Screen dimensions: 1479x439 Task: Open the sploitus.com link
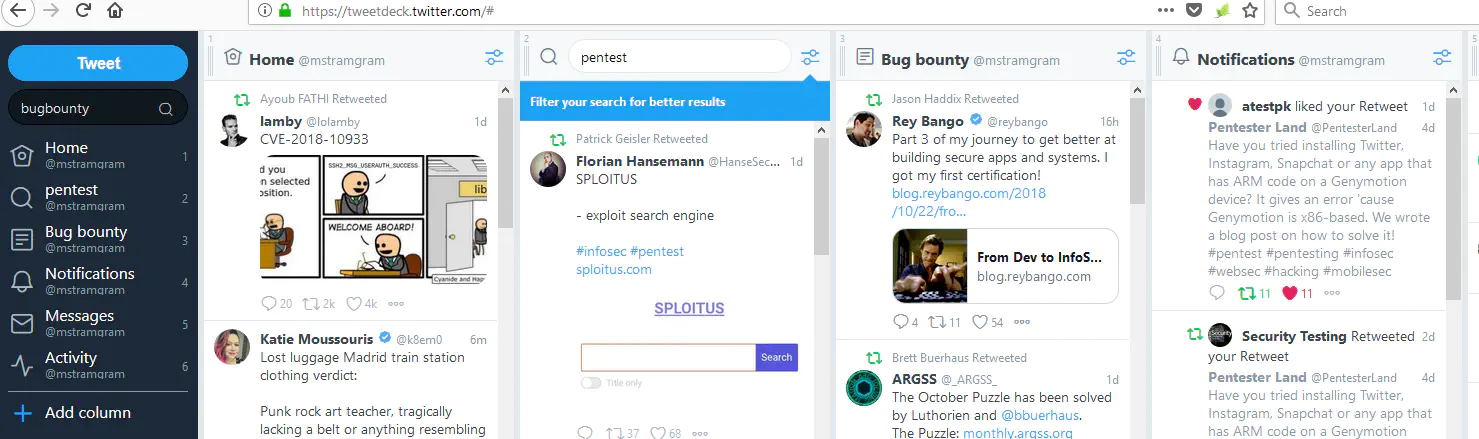coord(614,269)
